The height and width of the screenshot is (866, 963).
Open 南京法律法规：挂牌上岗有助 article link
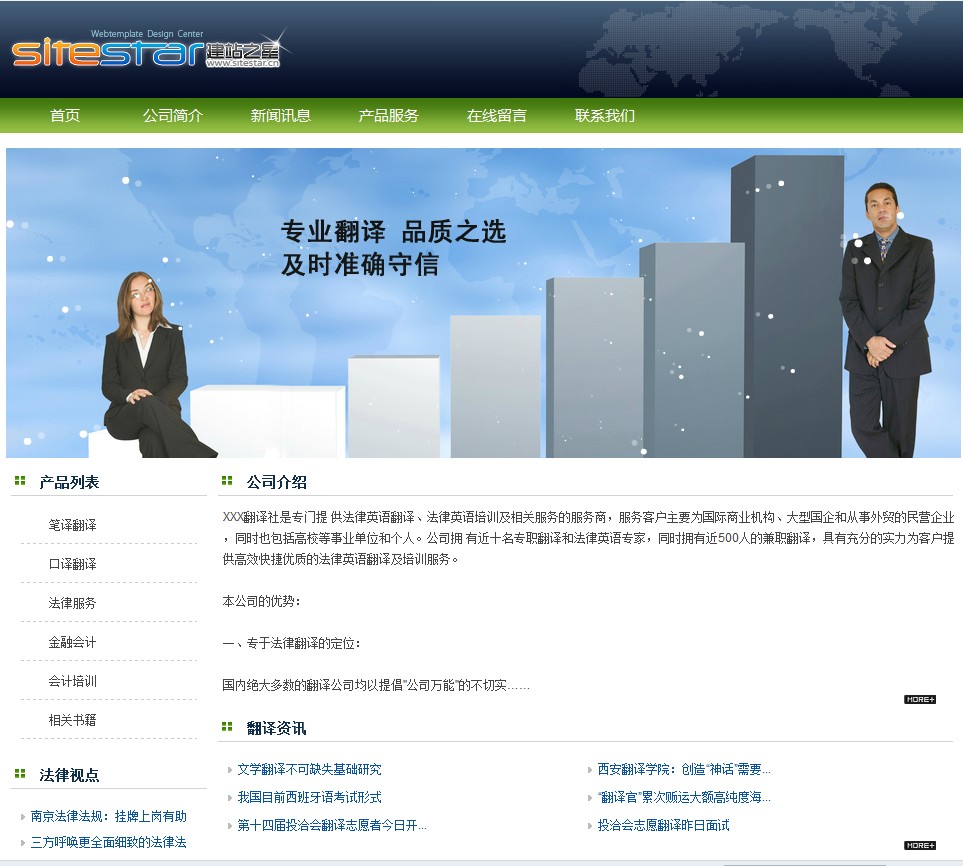pos(109,816)
